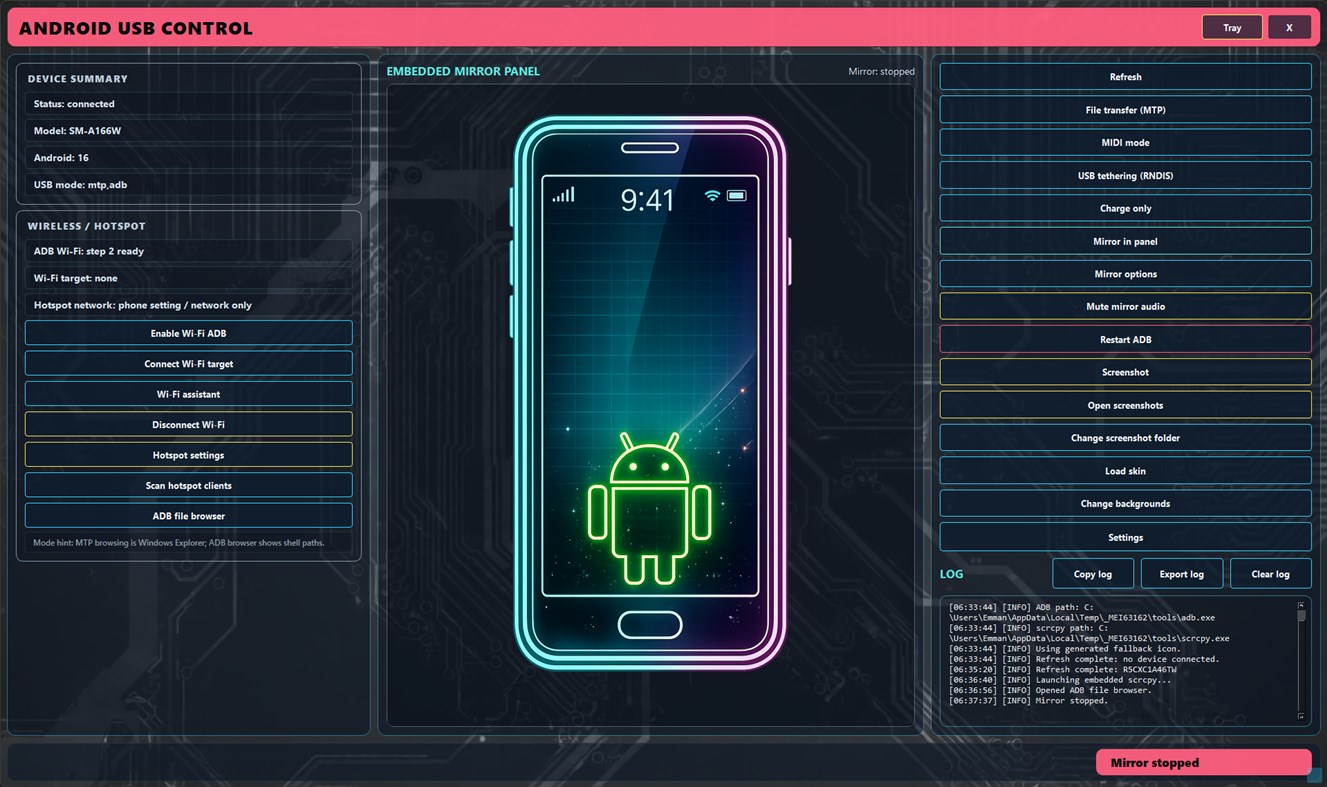The width and height of the screenshot is (1327, 787).
Task: Click 'Status: connected' row
Action: click(x=189, y=104)
